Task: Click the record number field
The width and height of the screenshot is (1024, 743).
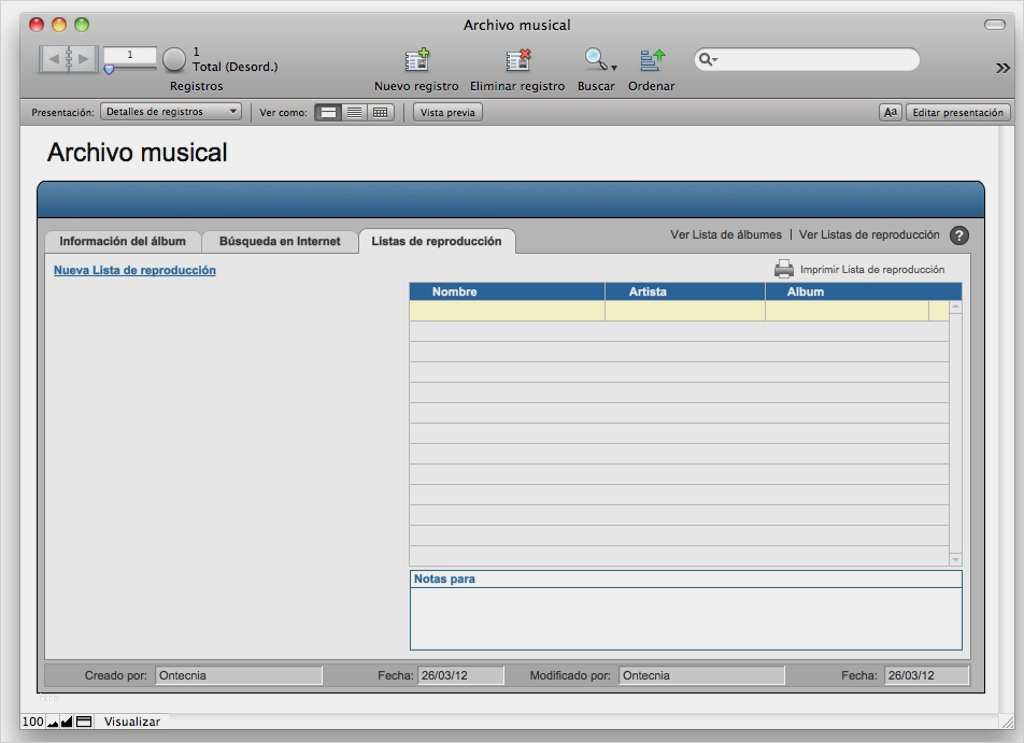Action: (x=130, y=55)
